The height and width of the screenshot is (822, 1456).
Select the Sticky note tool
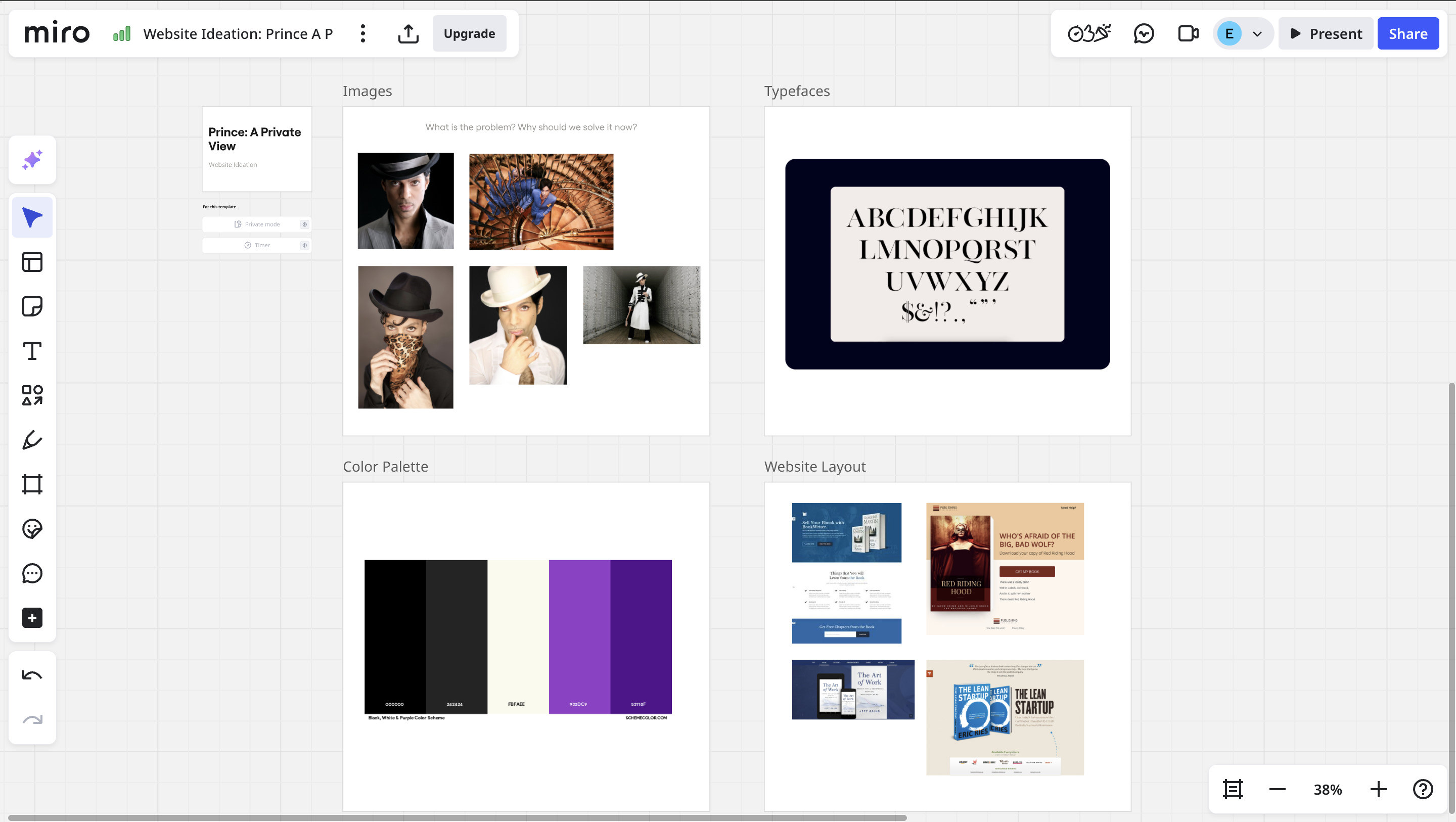coord(32,306)
